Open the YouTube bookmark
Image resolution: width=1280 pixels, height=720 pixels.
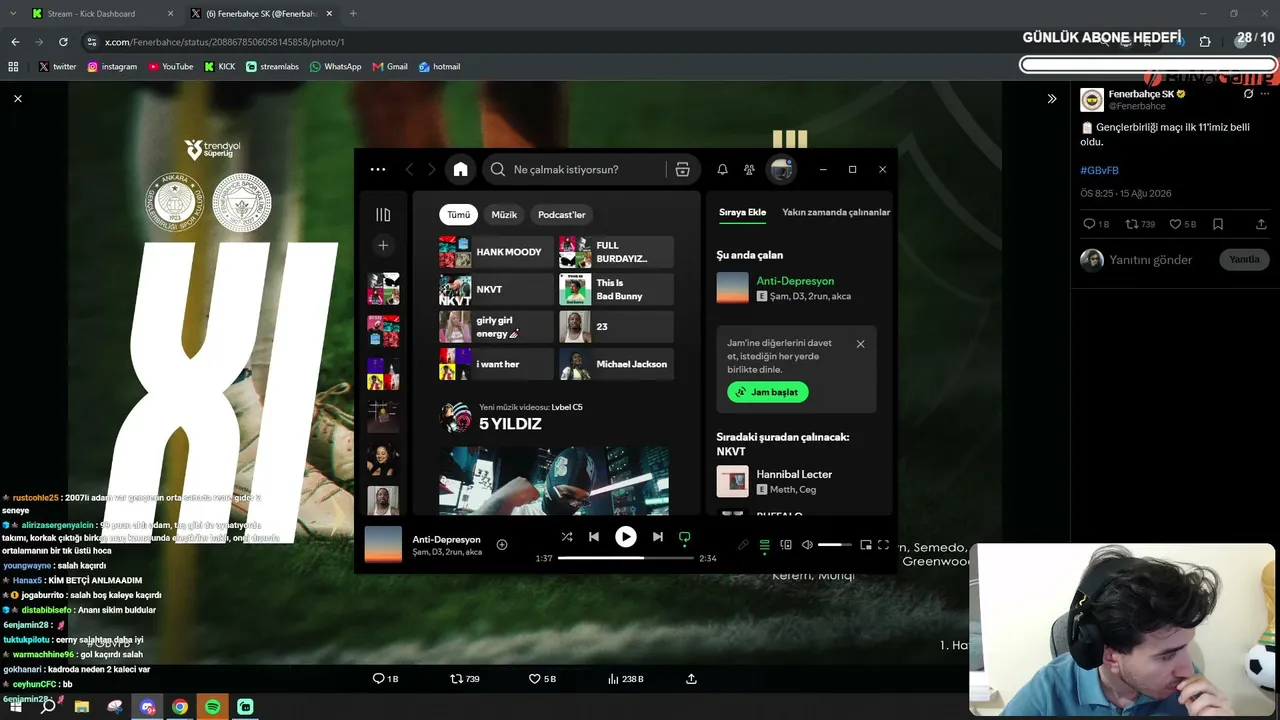pyautogui.click(x=171, y=67)
